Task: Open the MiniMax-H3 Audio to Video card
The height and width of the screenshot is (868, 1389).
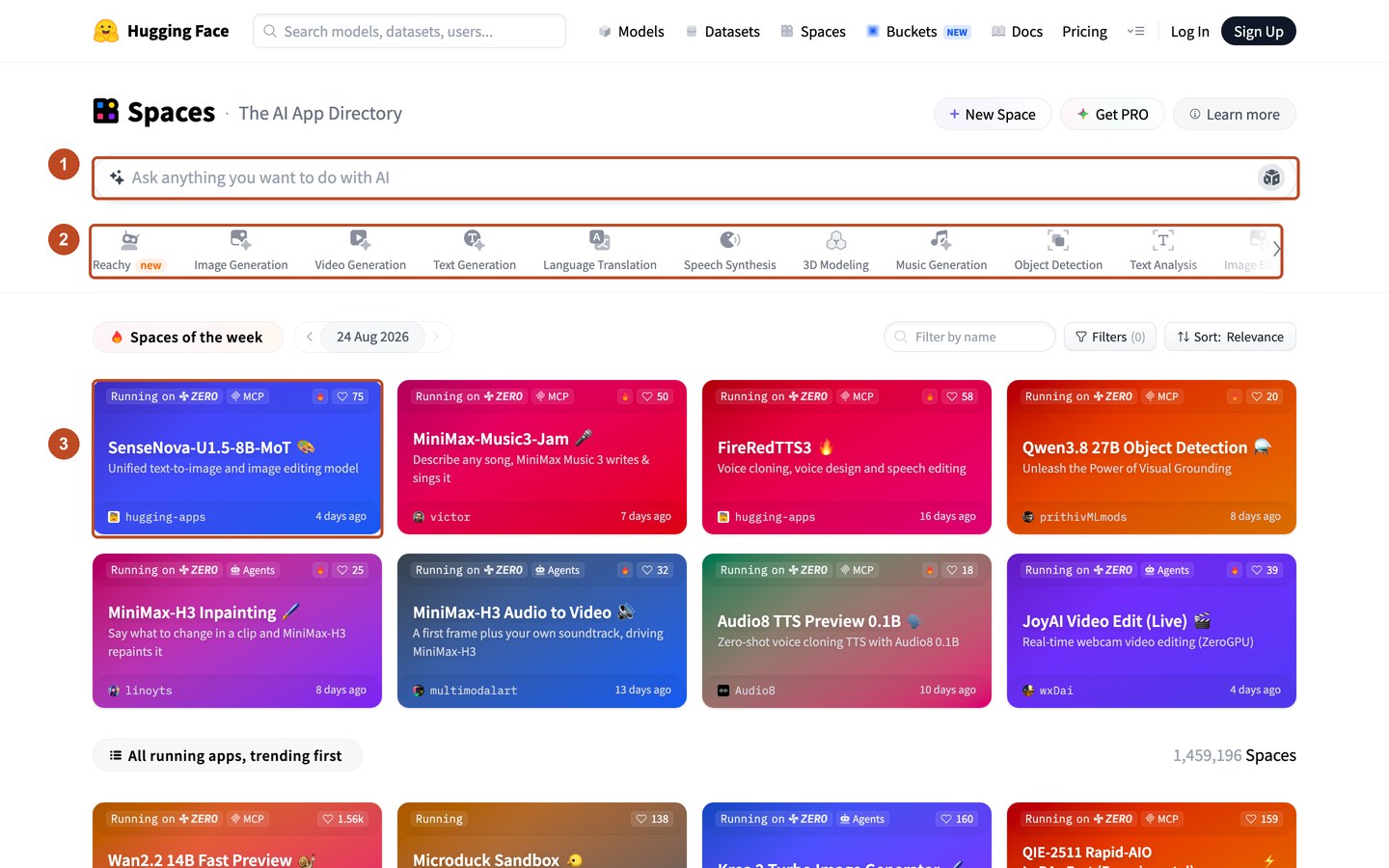Action: (x=542, y=631)
